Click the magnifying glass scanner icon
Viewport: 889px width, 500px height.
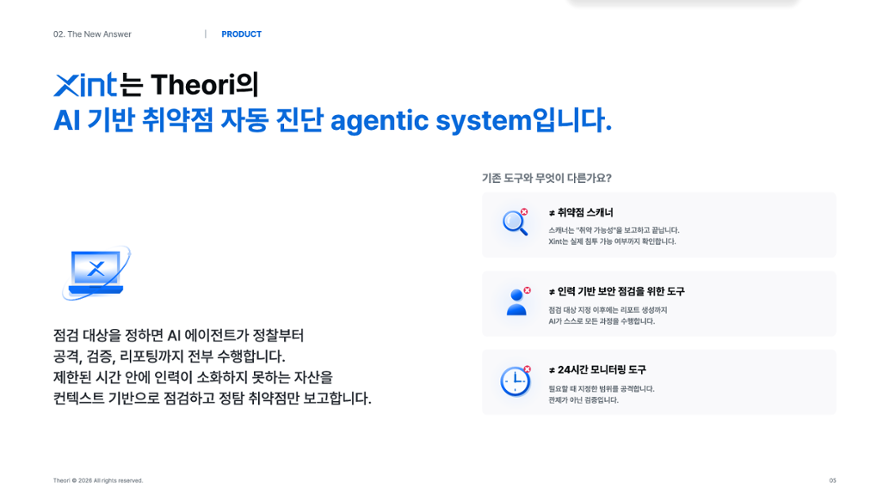click(515, 222)
